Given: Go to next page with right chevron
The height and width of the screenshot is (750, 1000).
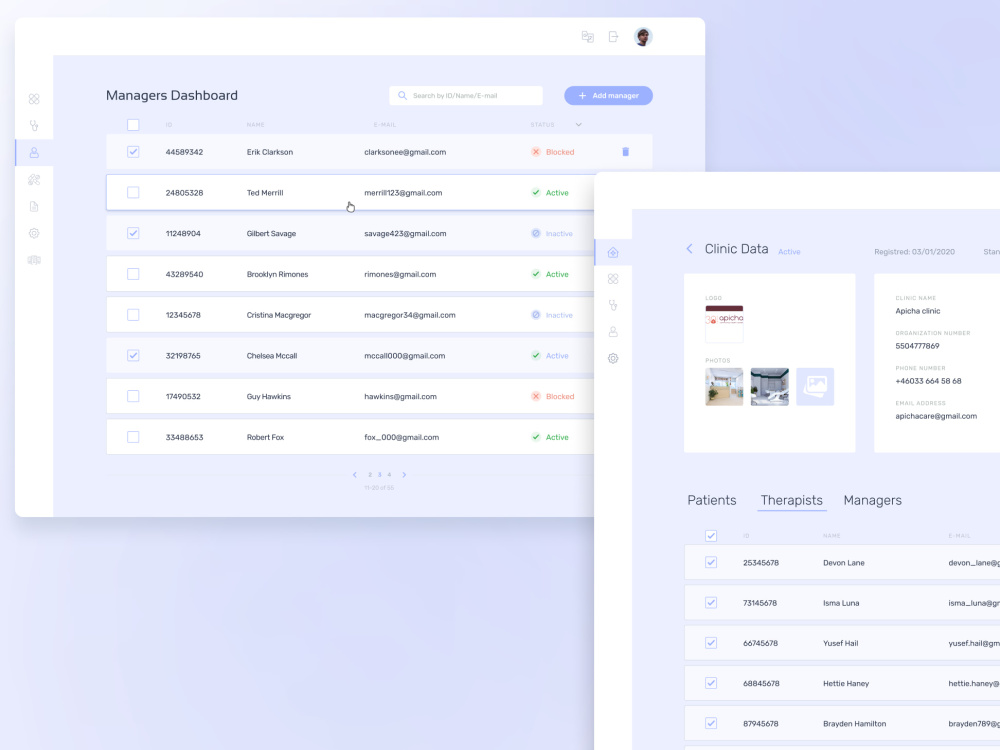Looking at the screenshot, I should click(x=404, y=474).
